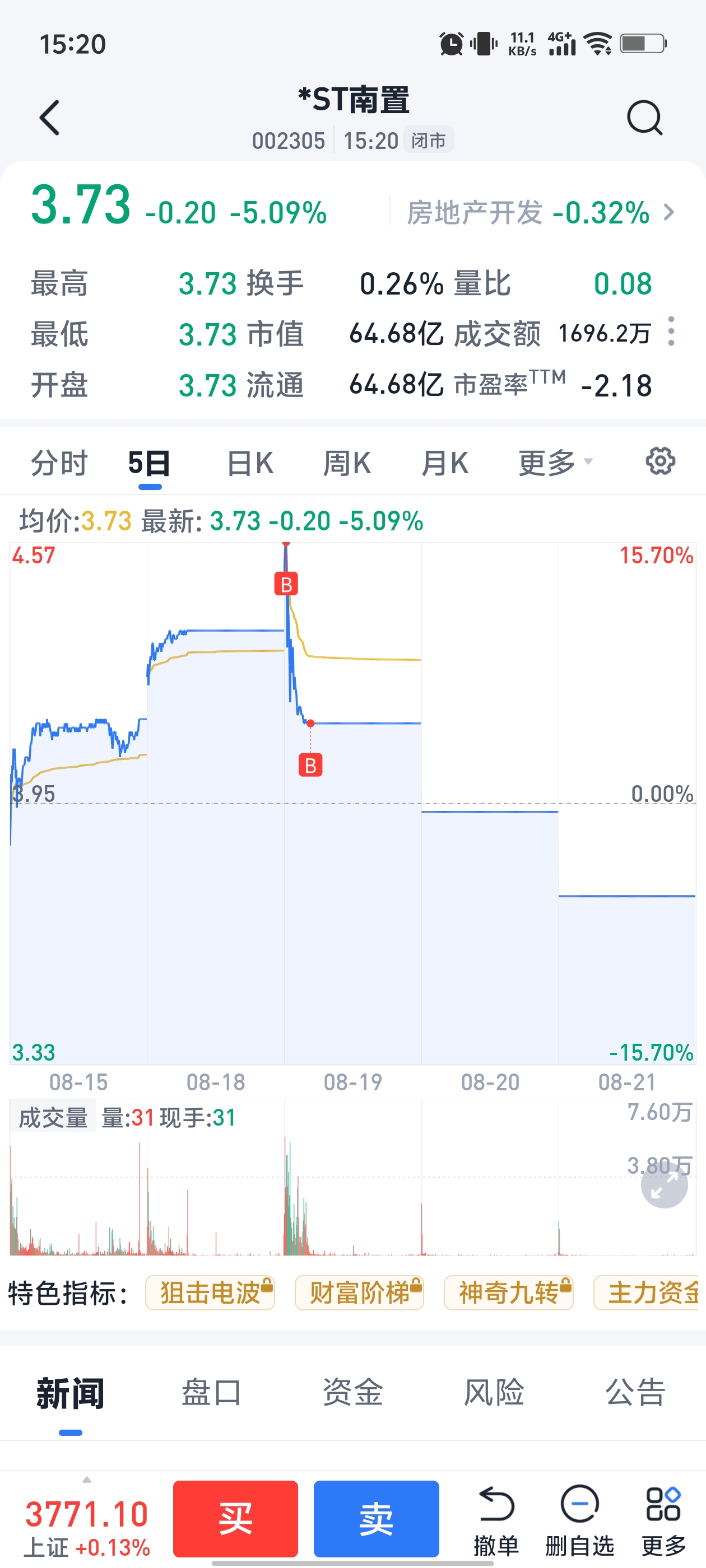This screenshot has width=706, height=1568.
Task: Enable the 狙击电波 indicator
Action: [x=210, y=1293]
